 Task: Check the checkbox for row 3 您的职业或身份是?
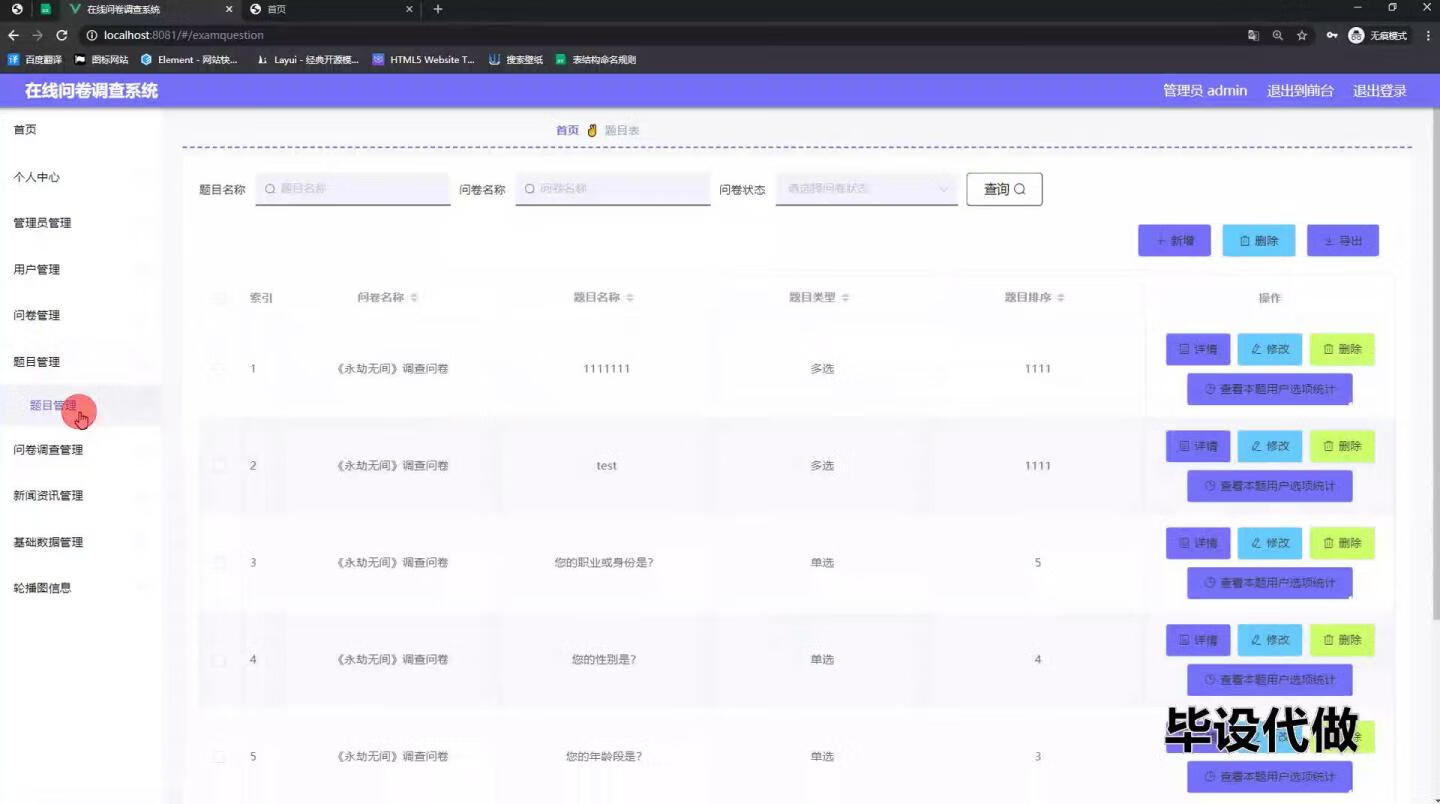point(220,563)
